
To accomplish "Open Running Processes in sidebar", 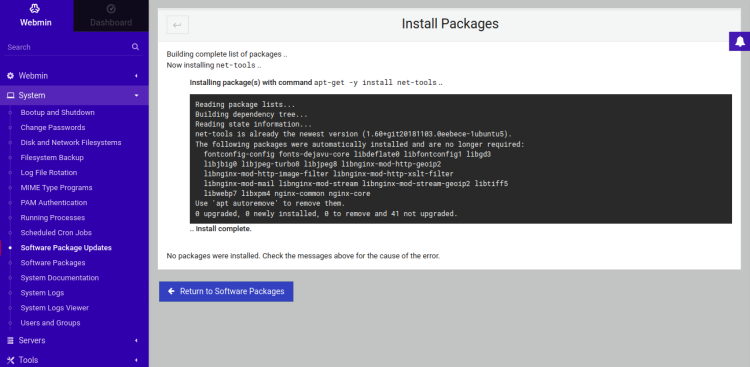I will [x=53, y=218].
